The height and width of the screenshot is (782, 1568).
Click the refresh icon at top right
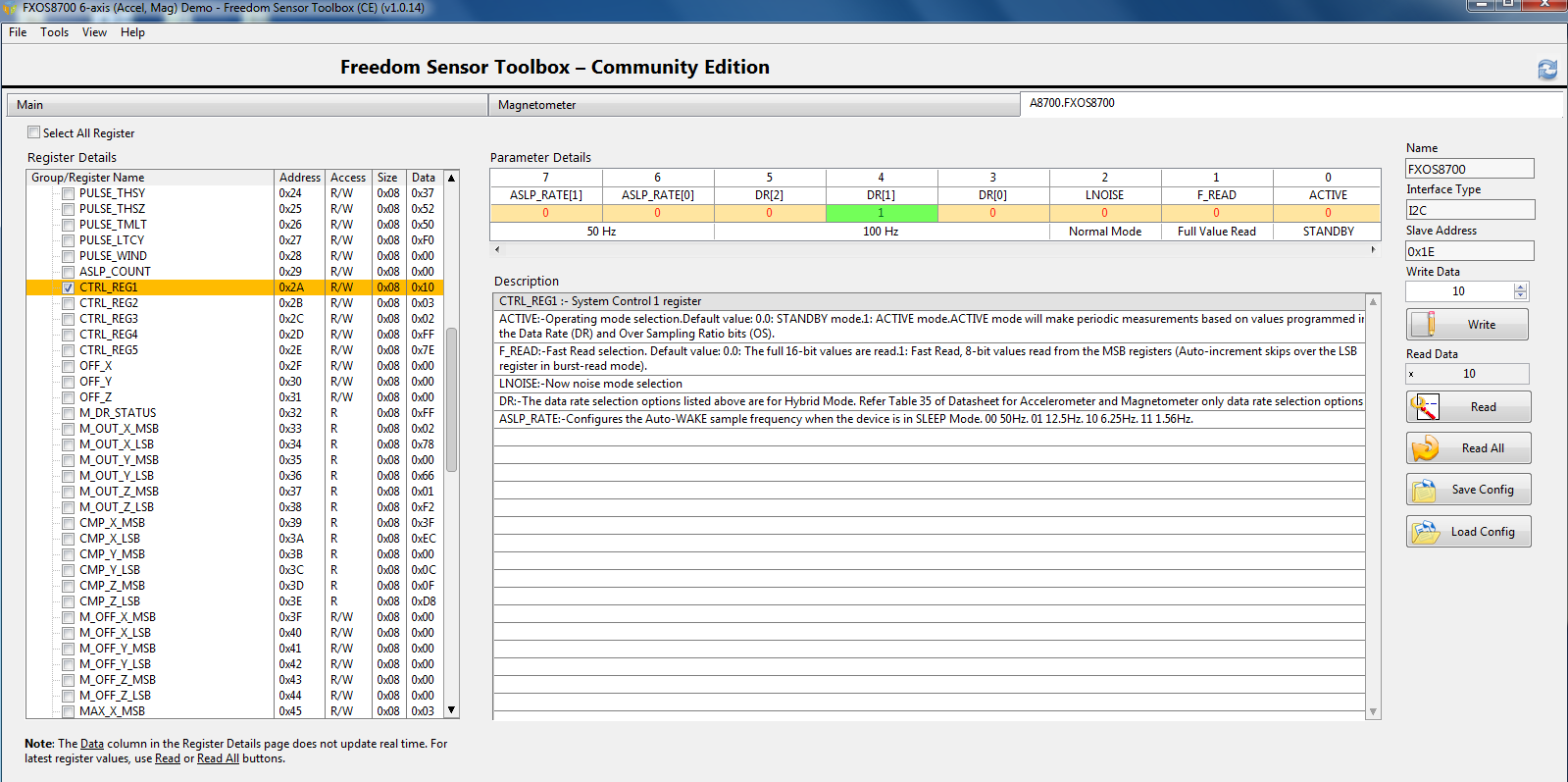[1547, 69]
